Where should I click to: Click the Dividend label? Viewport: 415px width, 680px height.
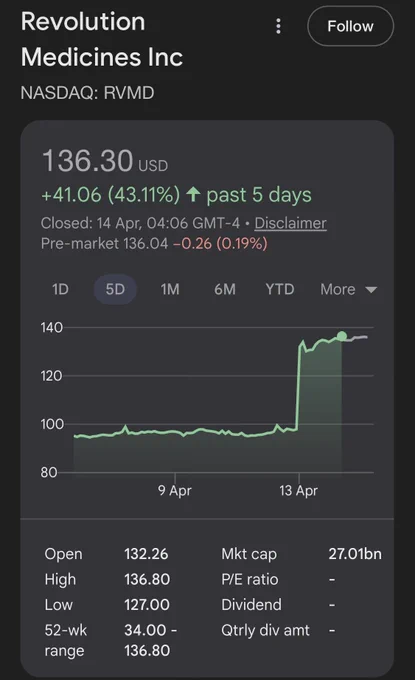tap(252, 605)
